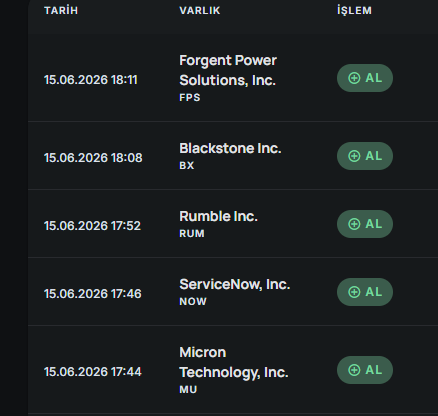The image size is (438, 416).
Task: Click the plus icon in Micron's AL badge
Action: [354, 370]
